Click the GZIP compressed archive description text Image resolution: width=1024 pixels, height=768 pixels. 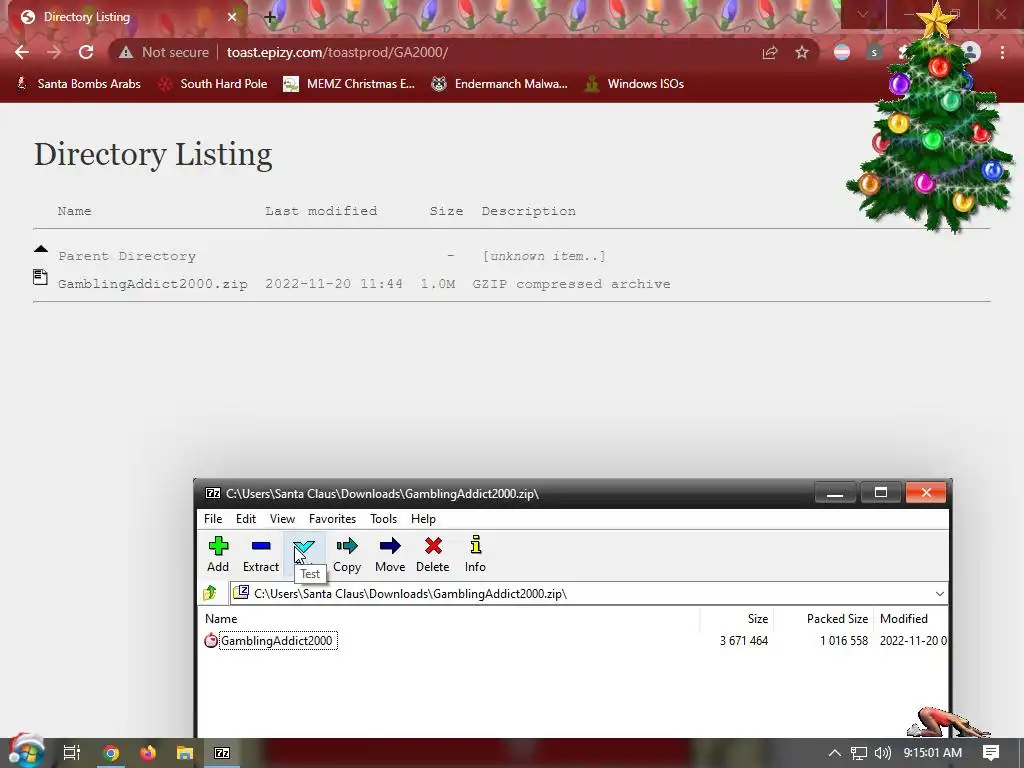(x=571, y=284)
